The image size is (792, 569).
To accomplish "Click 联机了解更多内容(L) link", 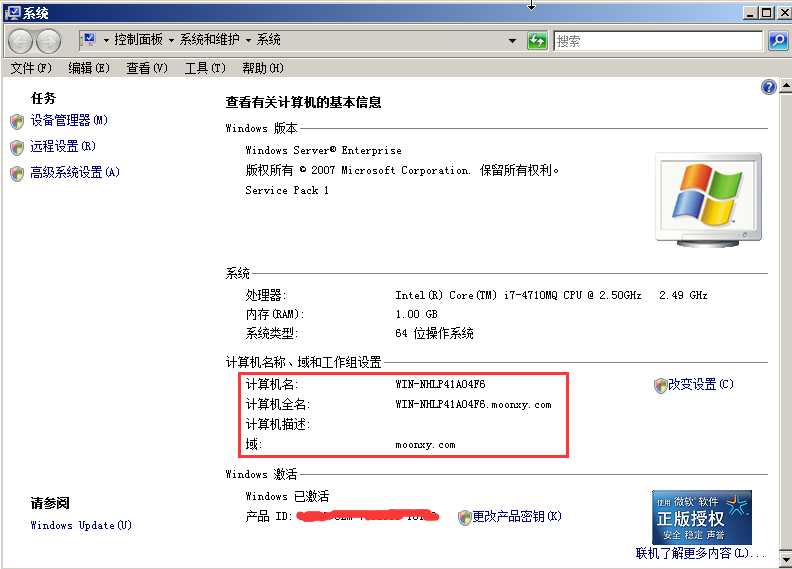I will (x=701, y=553).
